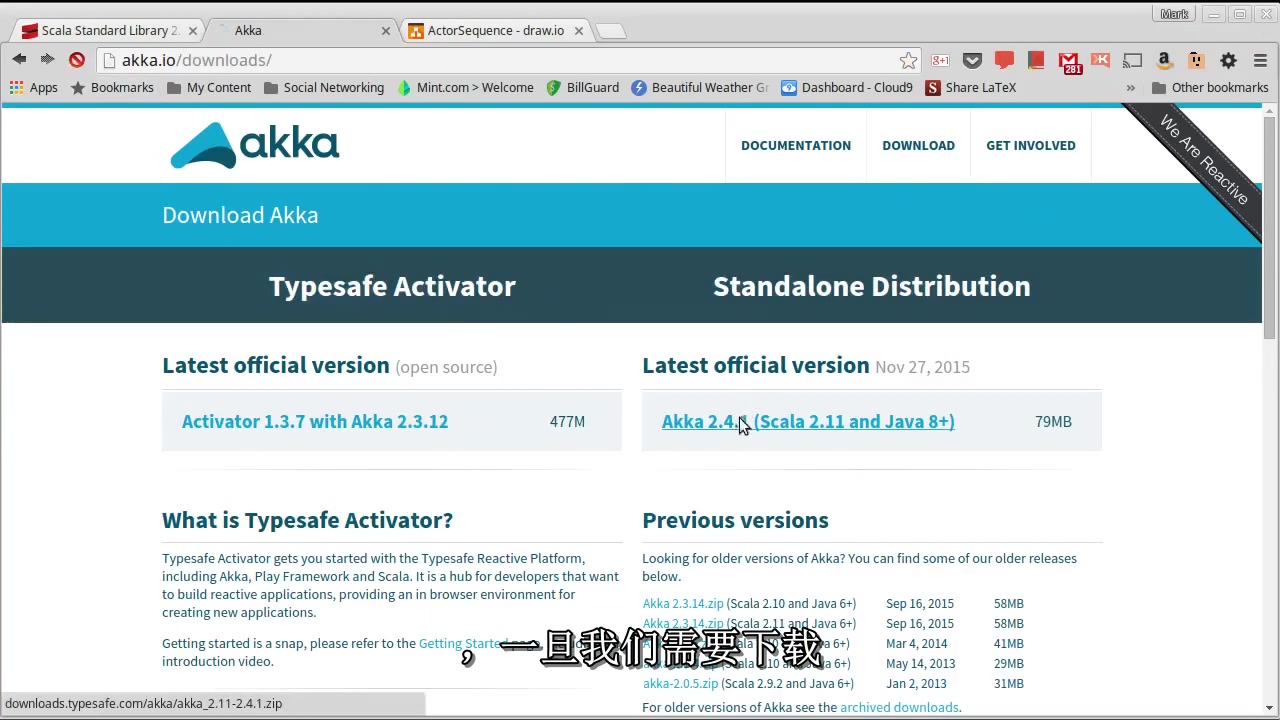Click the Download Akka banner title
The width and height of the screenshot is (1280, 720).
[240, 215]
